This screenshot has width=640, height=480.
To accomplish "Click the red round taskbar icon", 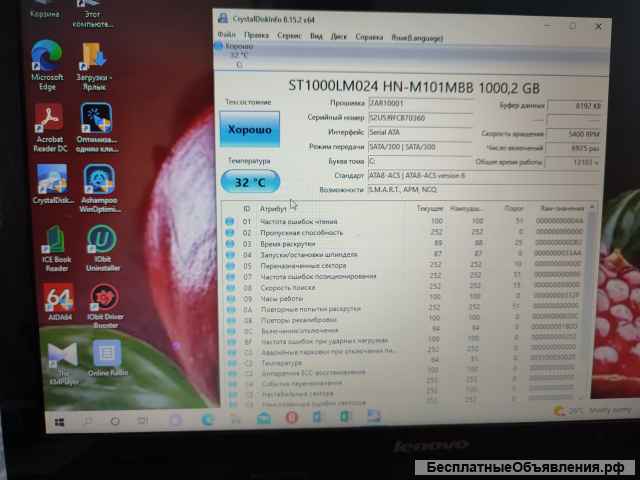I will pos(291,417).
